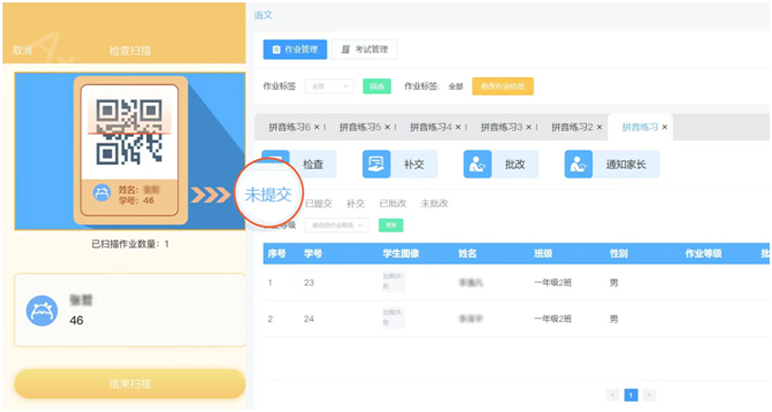Click the green search button beside grade dropdown

pos(391,225)
